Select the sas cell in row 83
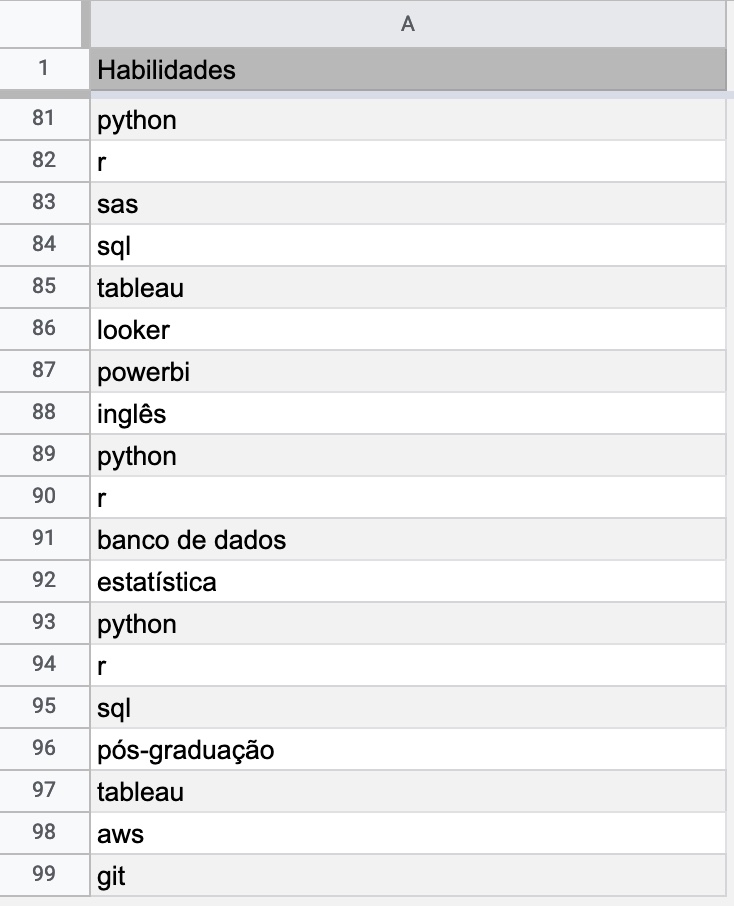The image size is (734, 906). pyautogui.click(x=408, y=203)
